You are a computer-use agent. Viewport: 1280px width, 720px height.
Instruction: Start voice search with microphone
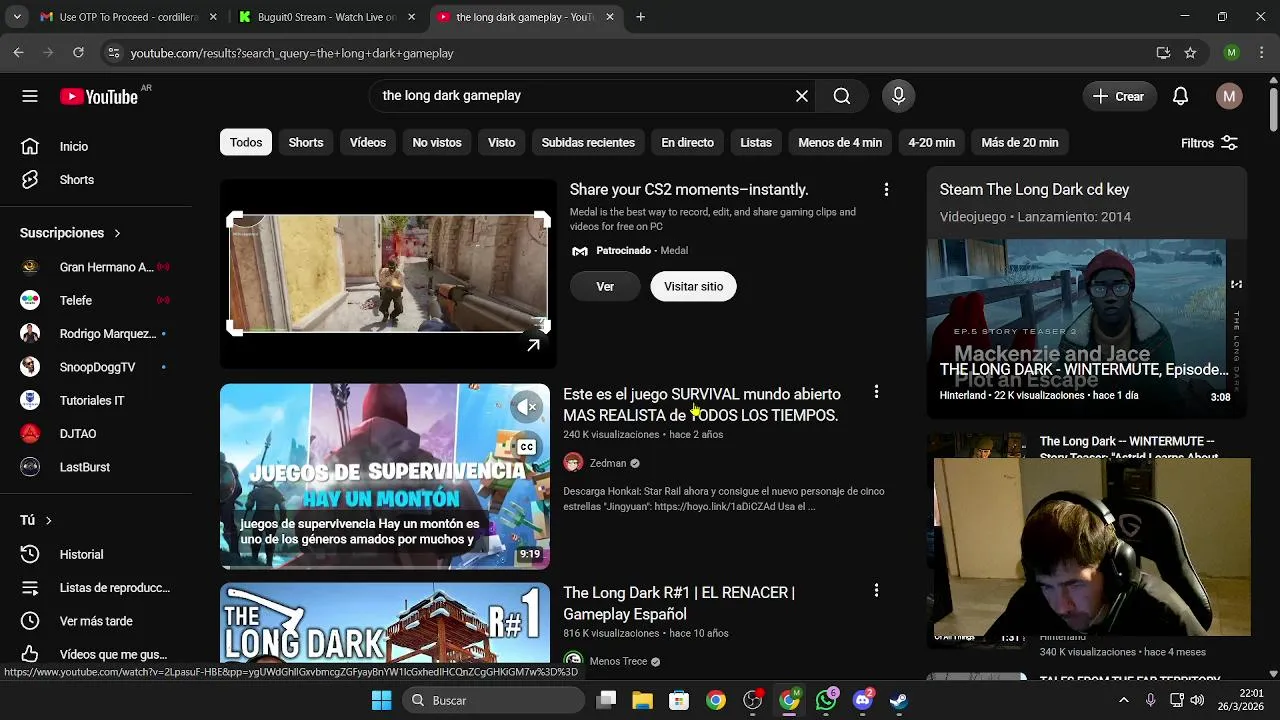point(898,96)
